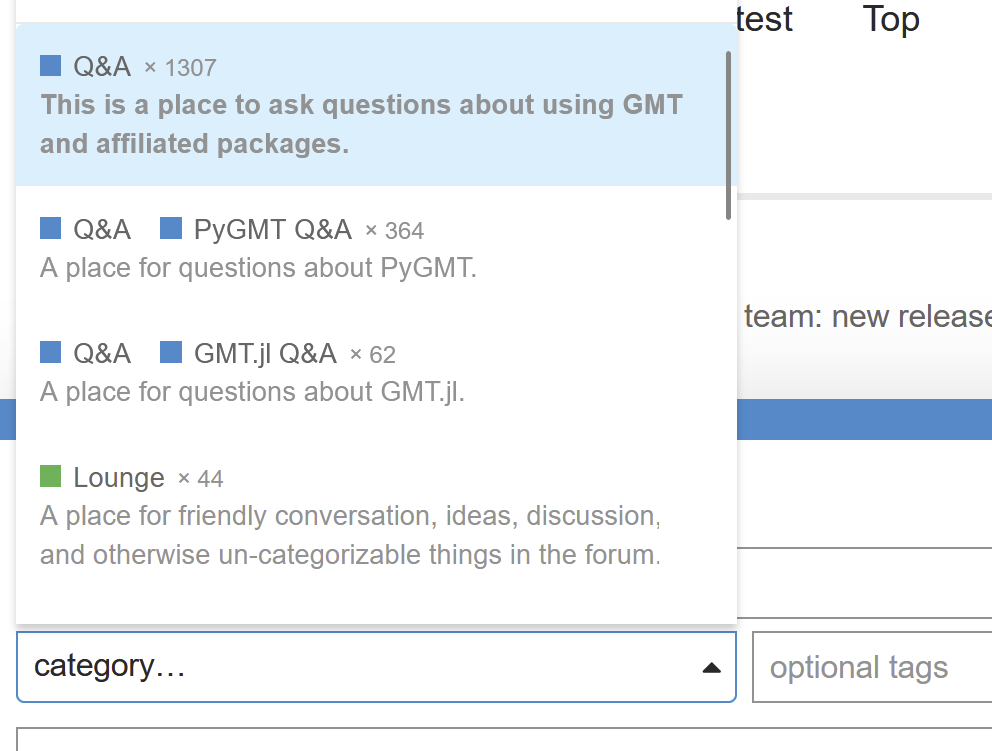Click the 'A place for questions about PyGMT' description
The width and height of the screenshot is (992, 751).
258,268
